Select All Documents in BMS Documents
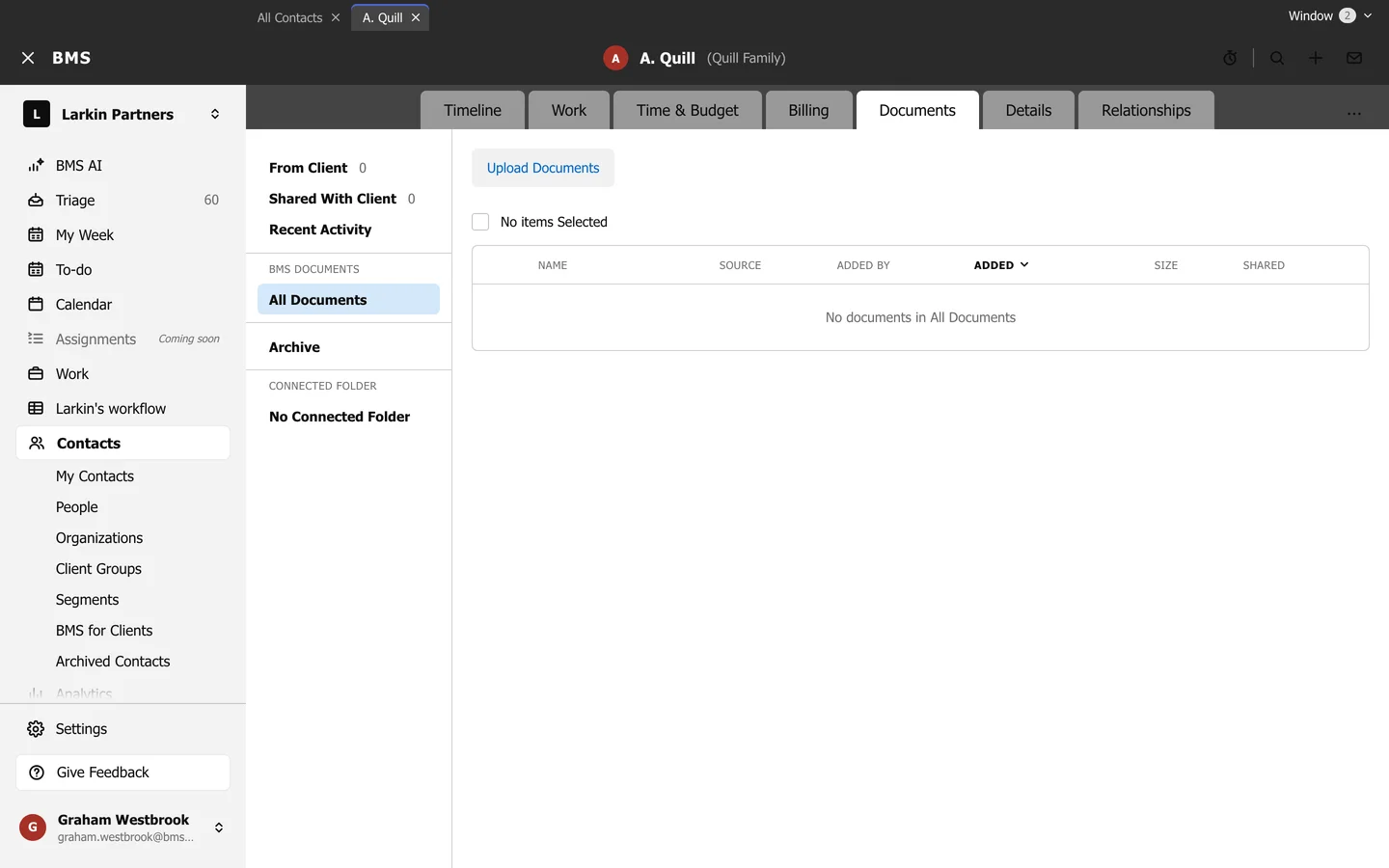The image size is (1389, 868). tap(348, 299)
